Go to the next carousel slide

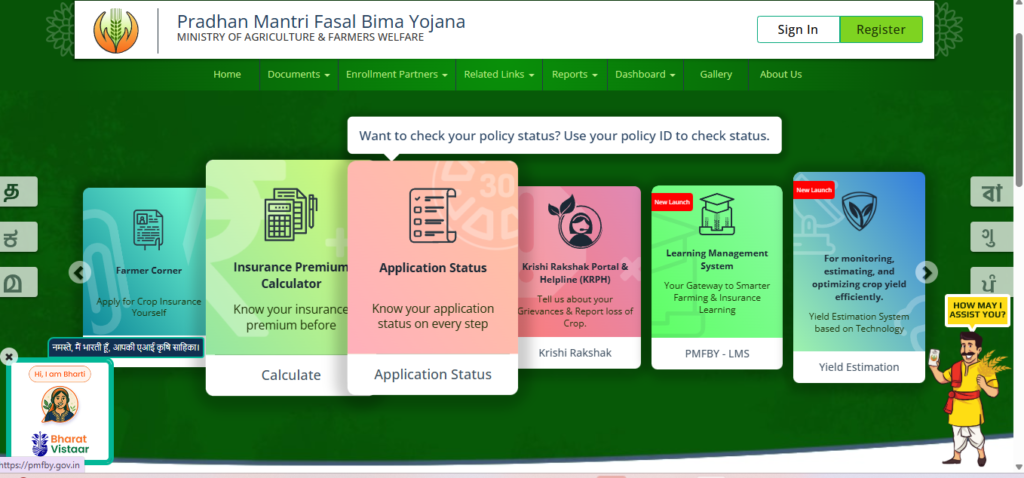926,272
